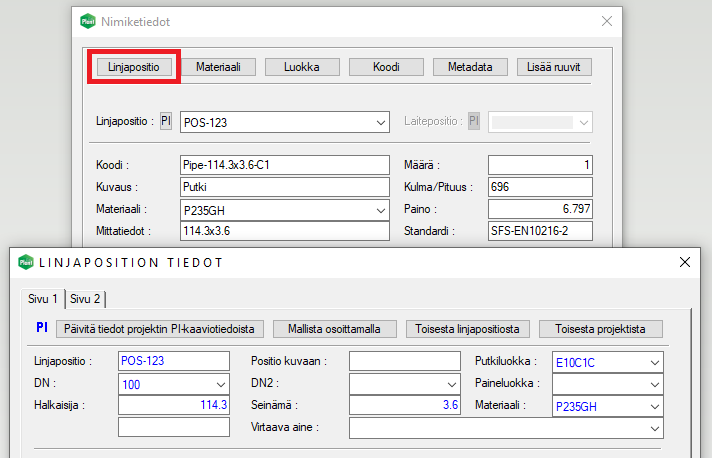Click Päivitä tiedot projektin PI-kaaviotiedoista button
712x458 pixels.
tap(159, 328)
